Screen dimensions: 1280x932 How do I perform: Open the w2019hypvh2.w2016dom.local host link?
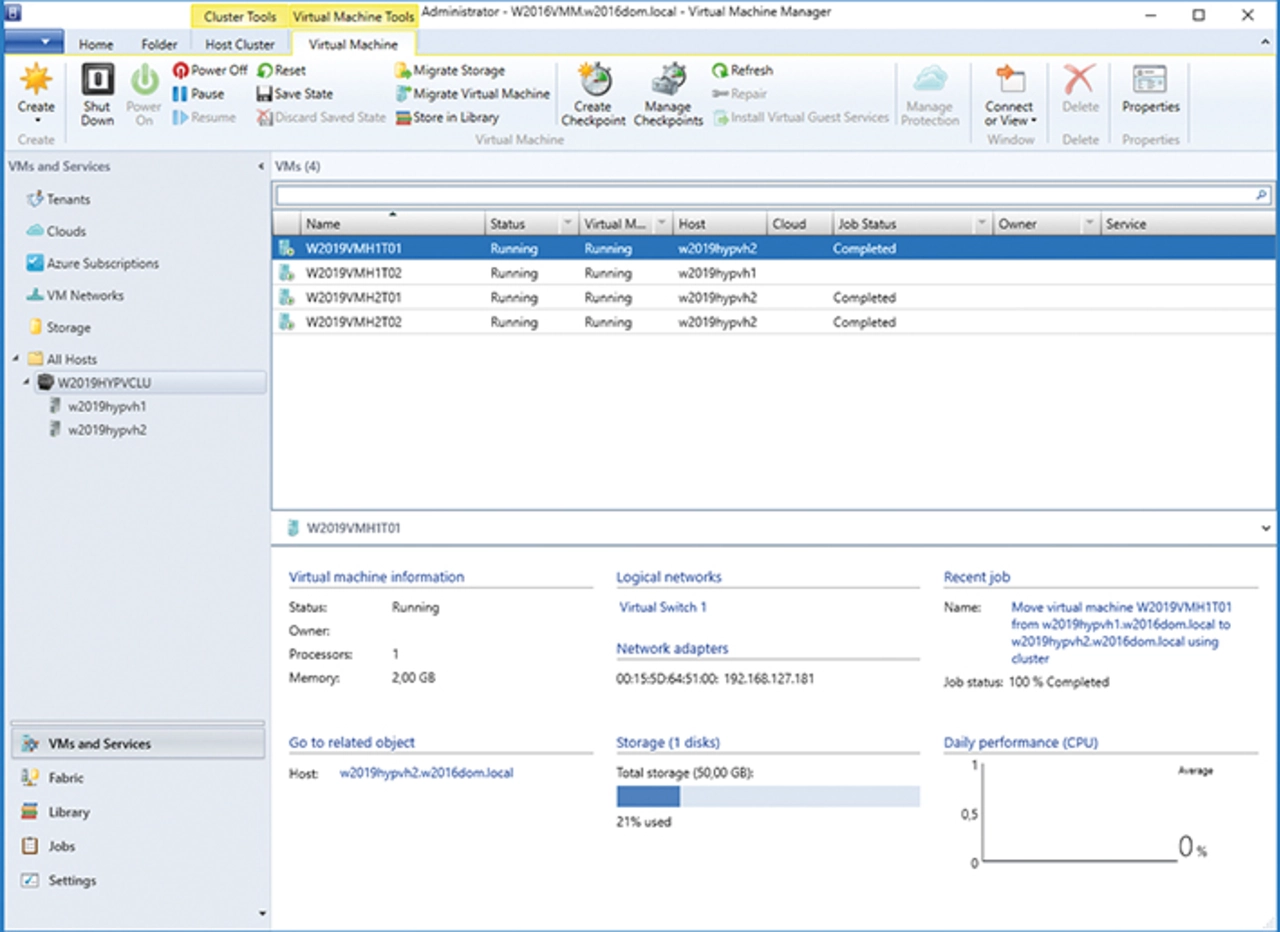[x=426, y=773]
